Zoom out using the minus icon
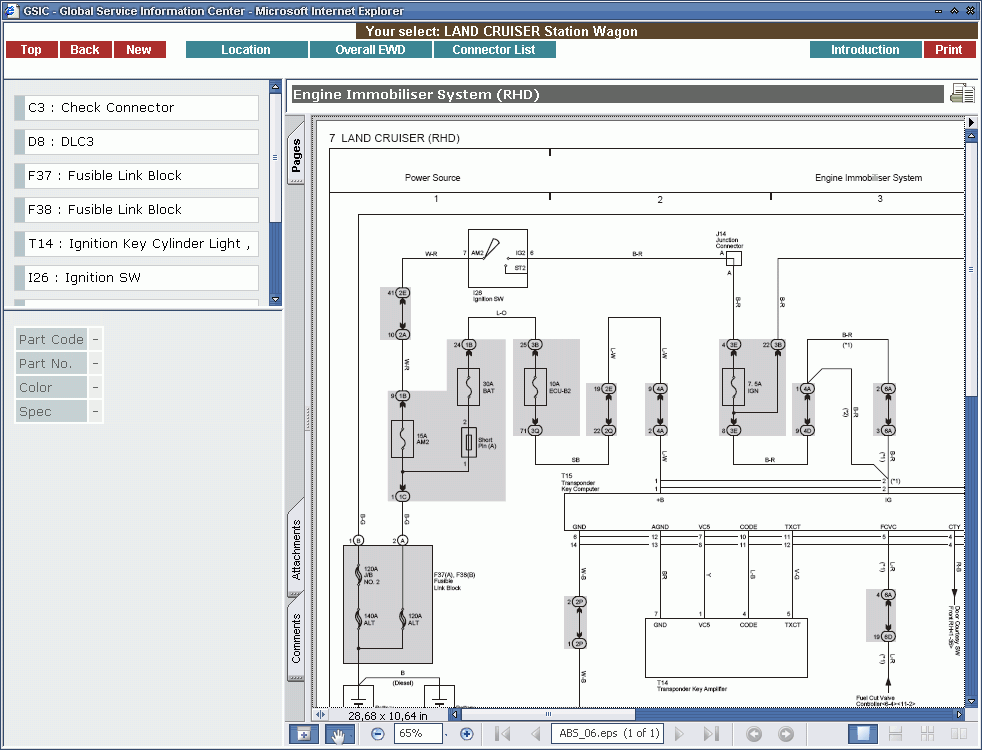This screenshot has height=750, width=982. click(x=377, y=734)
